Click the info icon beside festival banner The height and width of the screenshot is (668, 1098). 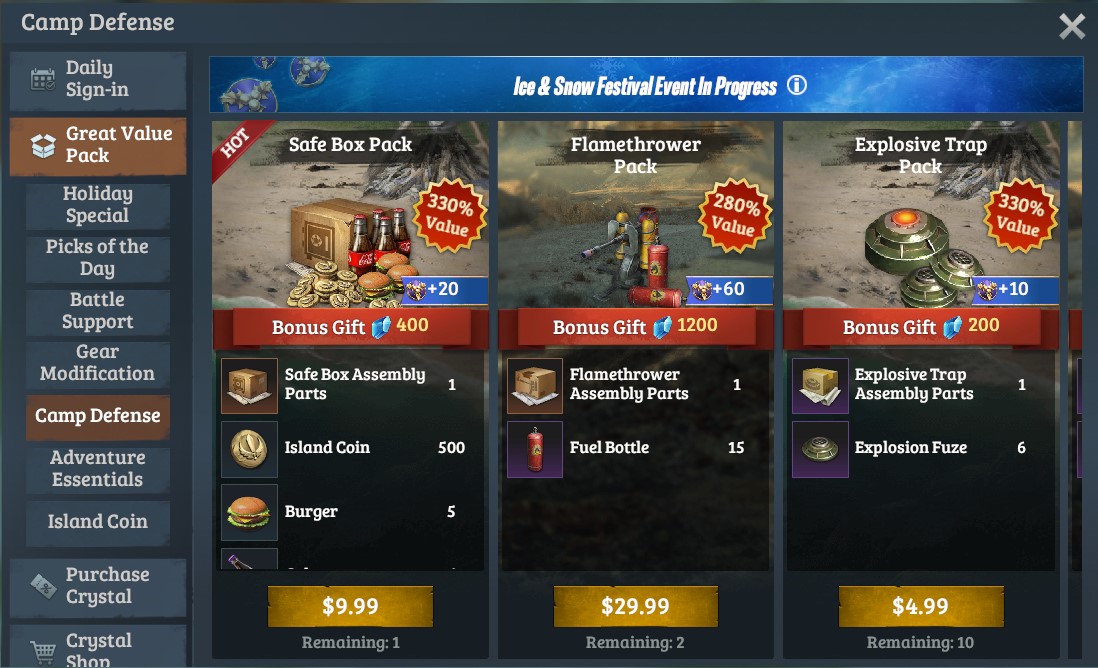point(796,85)
